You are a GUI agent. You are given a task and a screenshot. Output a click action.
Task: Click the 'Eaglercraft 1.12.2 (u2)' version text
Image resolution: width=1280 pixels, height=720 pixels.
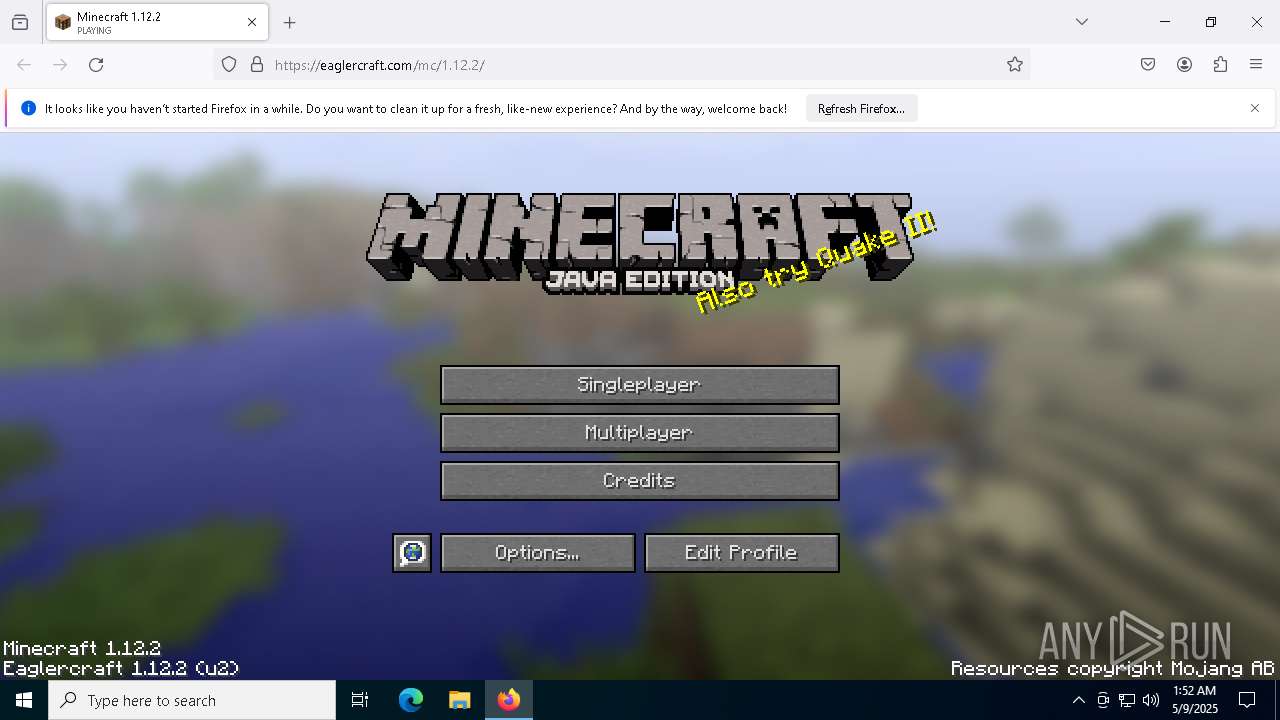click(121, 668)
